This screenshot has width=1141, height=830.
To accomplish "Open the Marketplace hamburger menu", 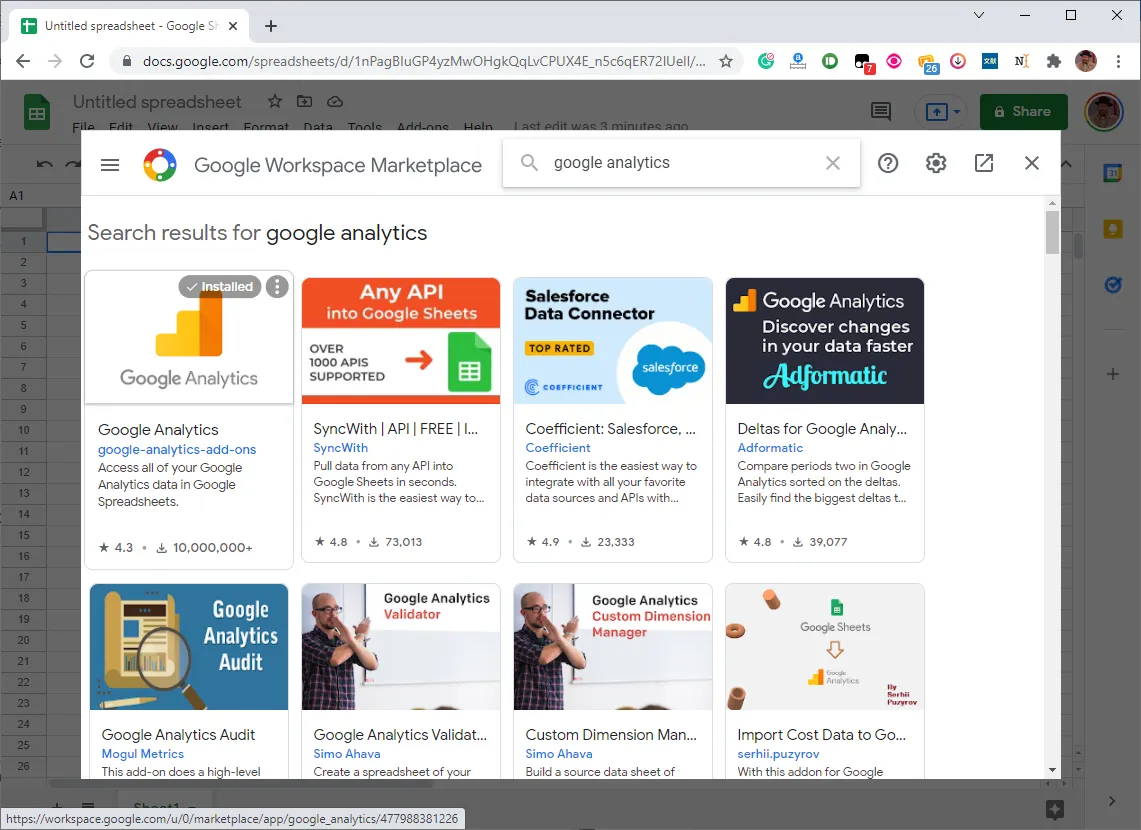I will [110, 165].
